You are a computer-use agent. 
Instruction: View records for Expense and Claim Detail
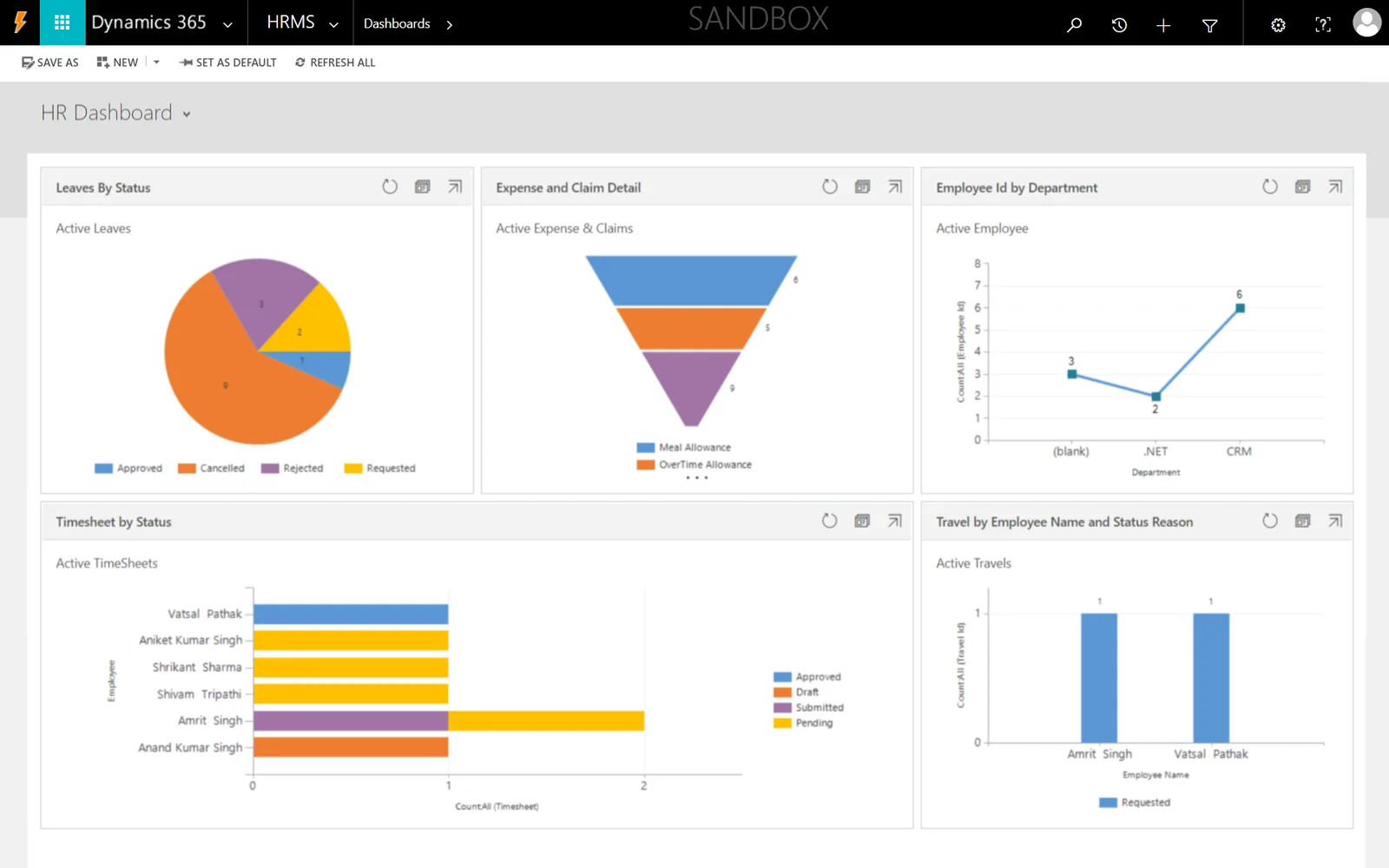(x=862, y=187)
